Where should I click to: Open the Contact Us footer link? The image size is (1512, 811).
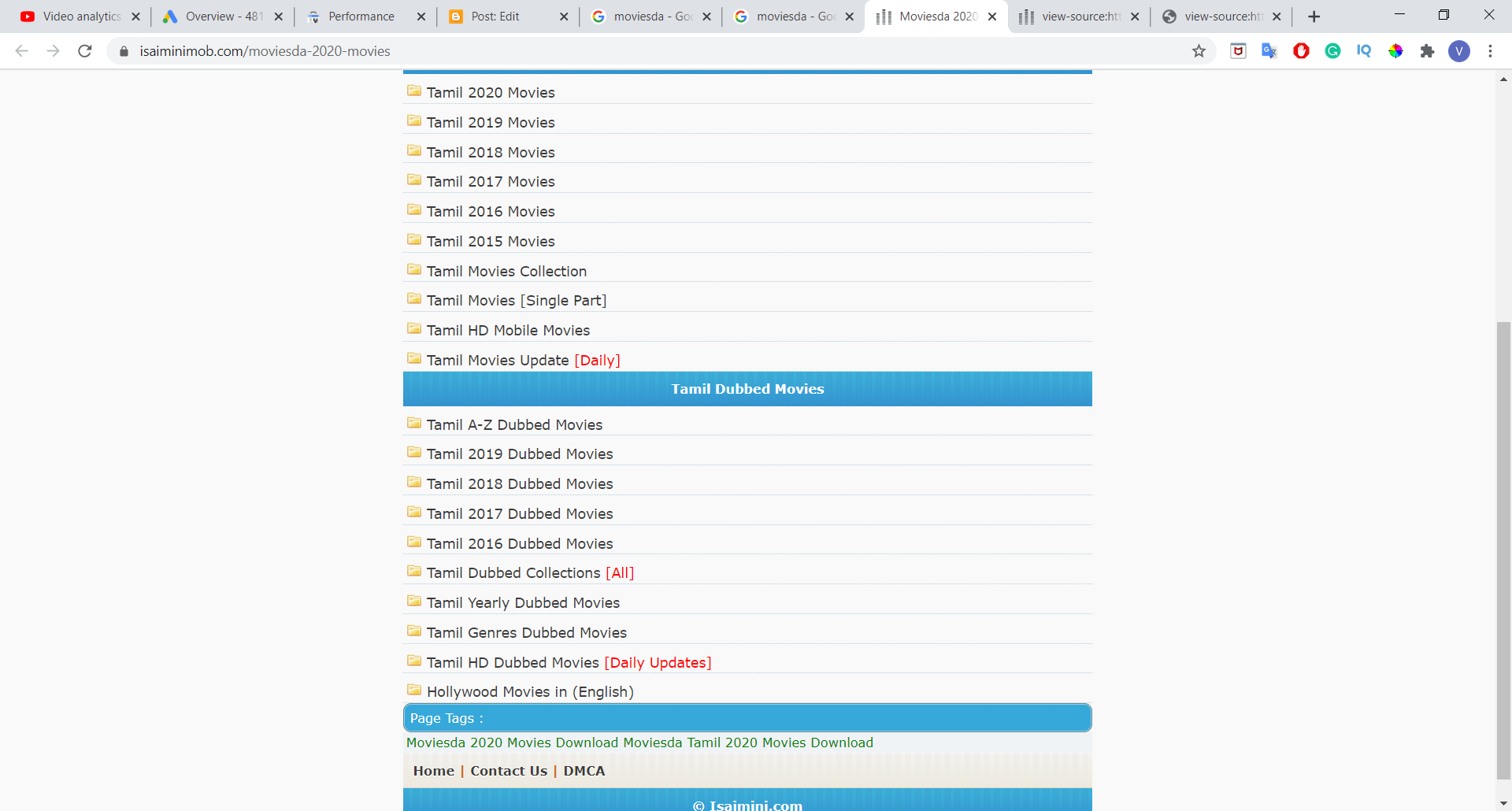(509, 771)
